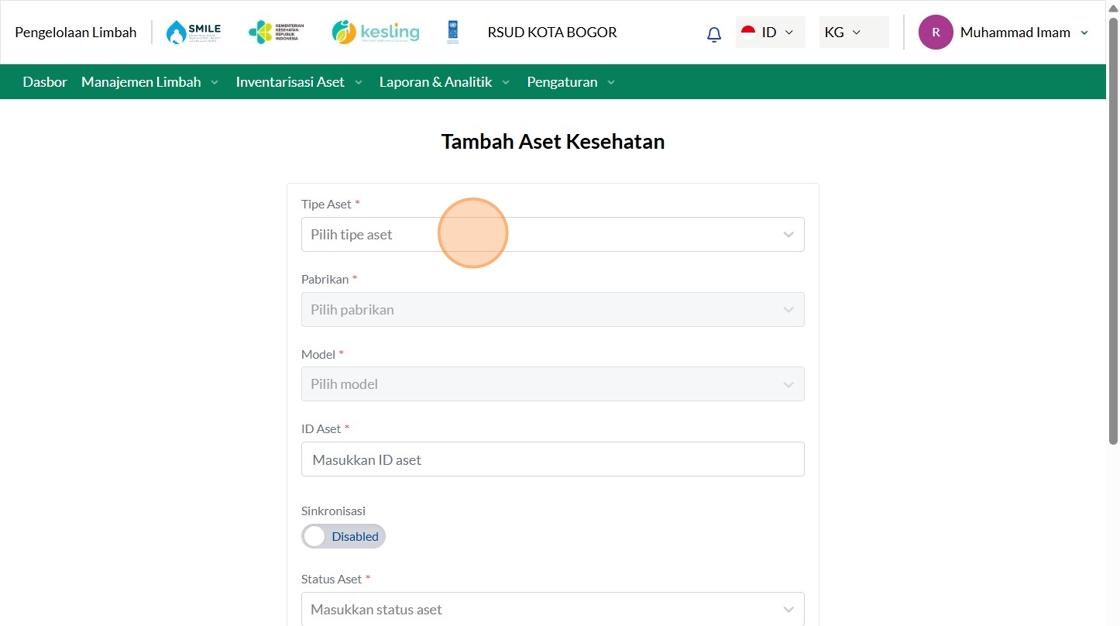1120x626 pixels.
Task: Click the Indonesian flag icon
Action: coord(748,32)
